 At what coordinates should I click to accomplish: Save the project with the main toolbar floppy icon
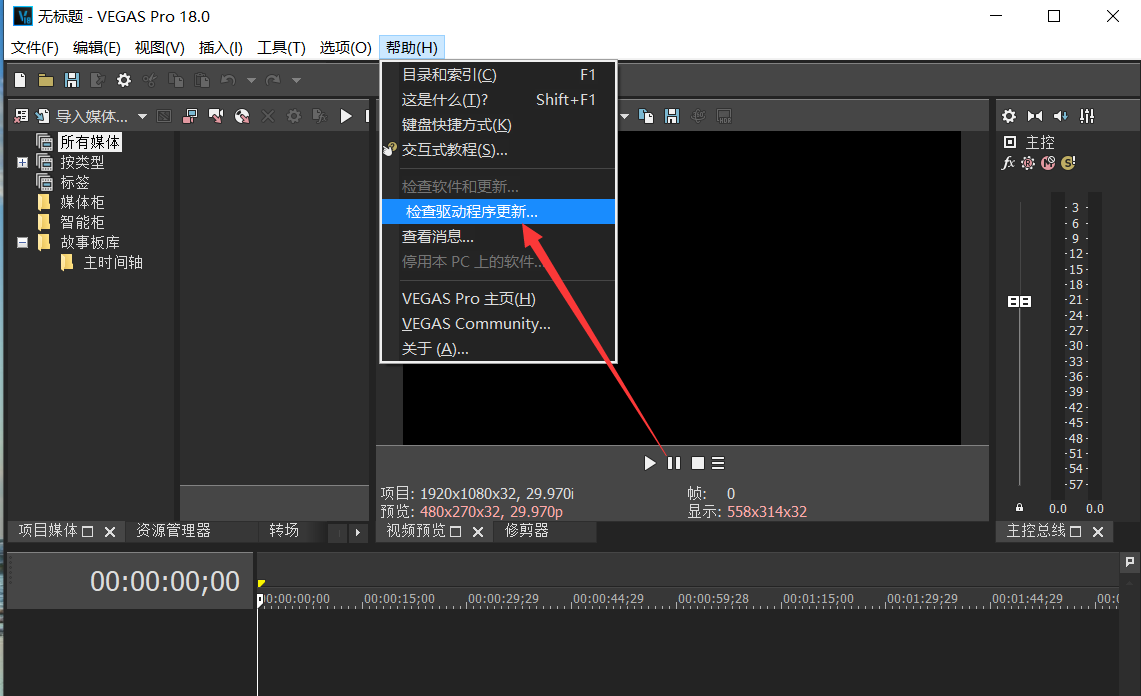click(72, 80)
